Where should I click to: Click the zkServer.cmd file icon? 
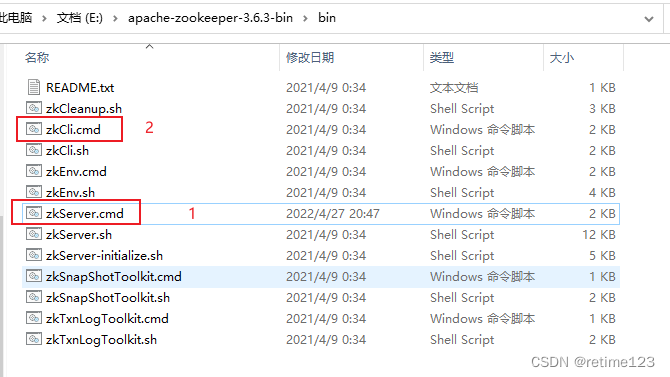34,213
